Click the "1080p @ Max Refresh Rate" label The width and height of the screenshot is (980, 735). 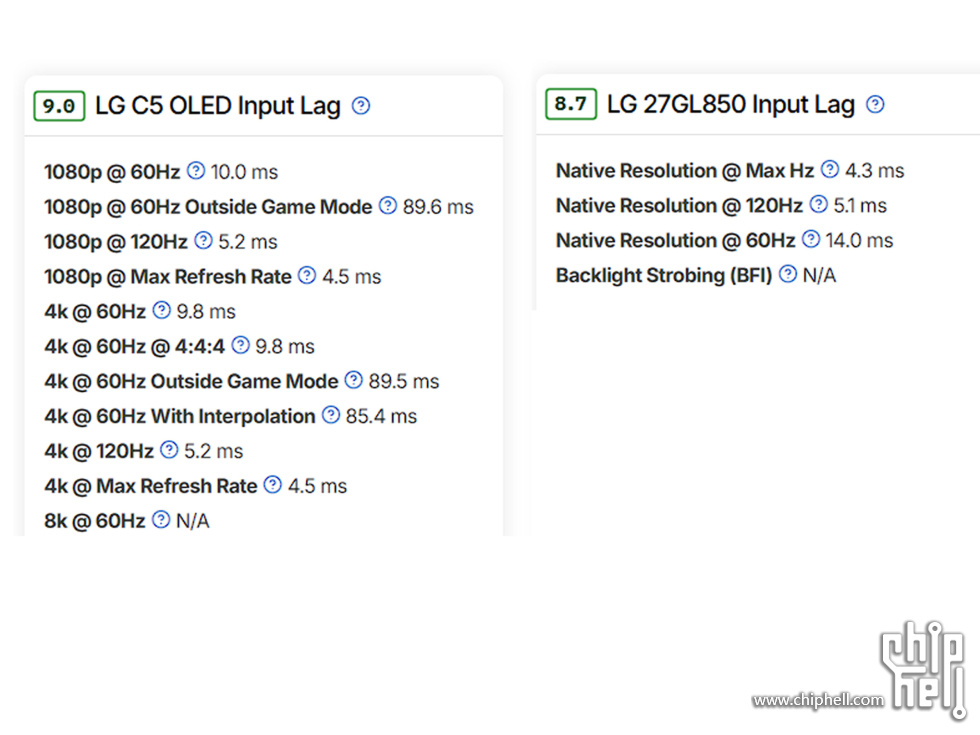[x=168, y=277]
